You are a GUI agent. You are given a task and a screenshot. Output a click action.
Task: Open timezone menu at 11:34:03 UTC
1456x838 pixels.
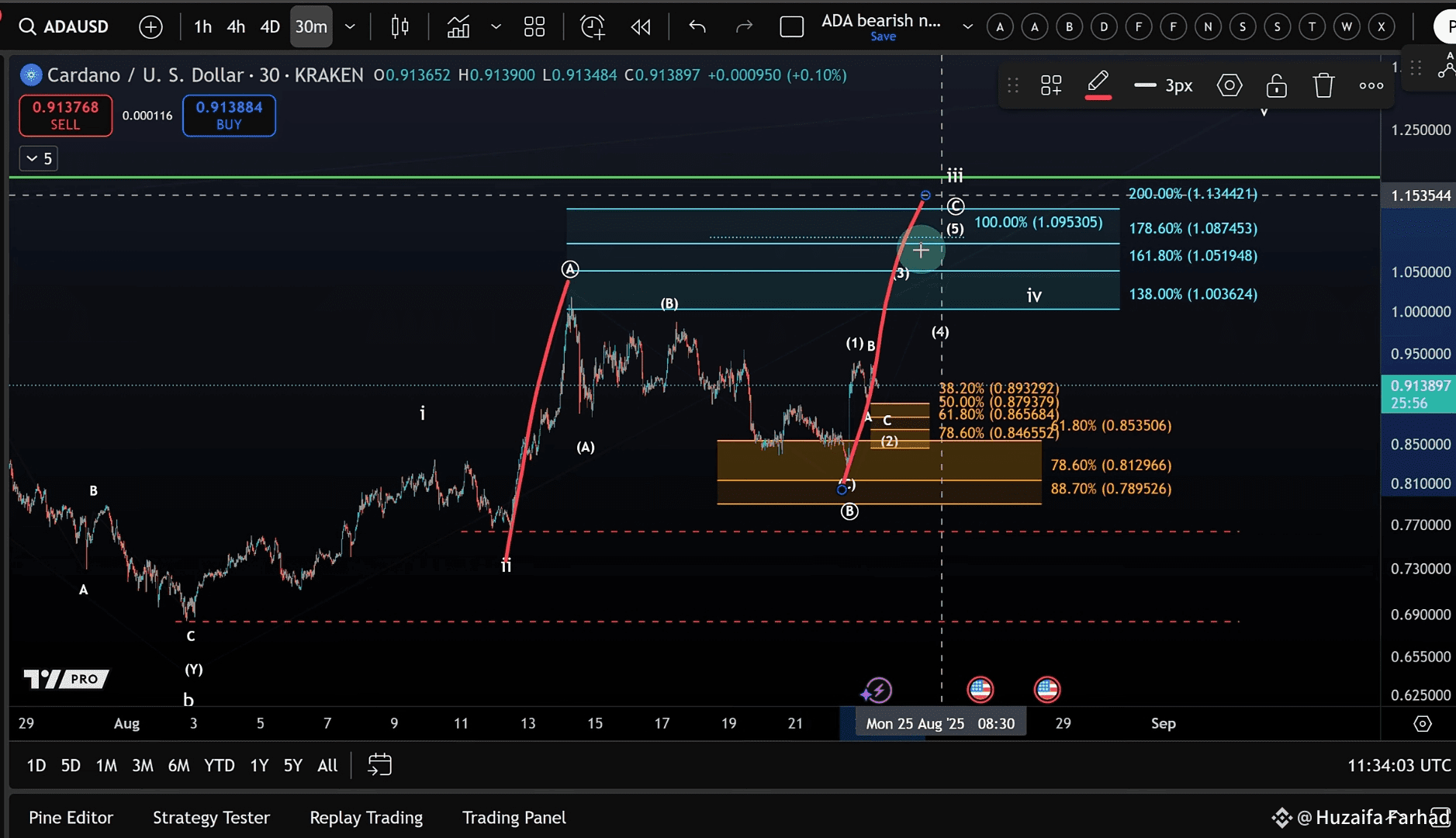click(1399, 766)
